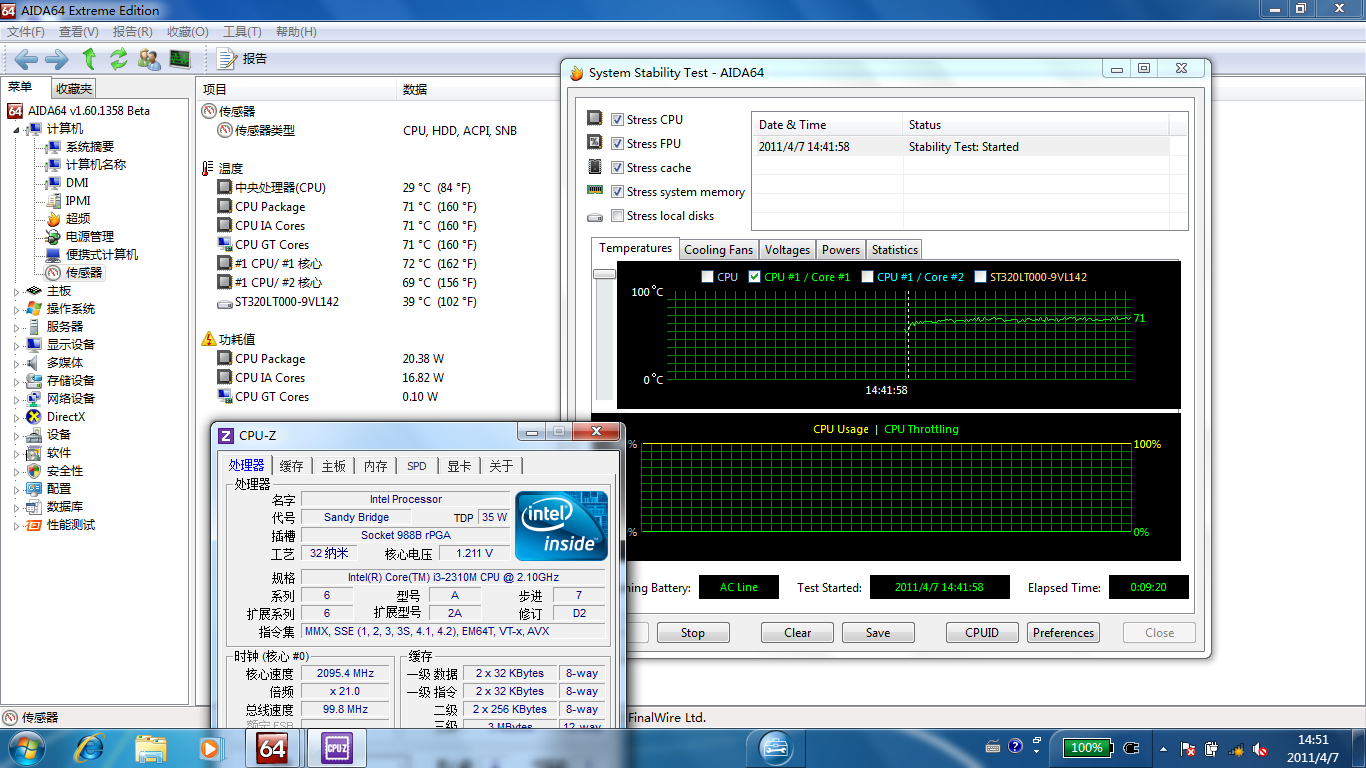Click the 数据库 database icon in tree

34,507
